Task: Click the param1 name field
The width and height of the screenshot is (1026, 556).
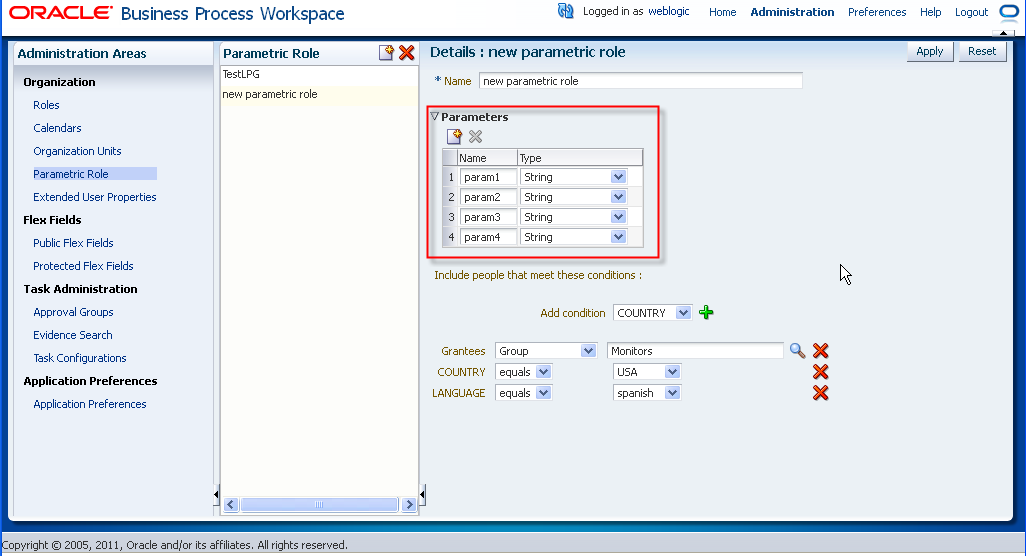Action: coord(488,177)
